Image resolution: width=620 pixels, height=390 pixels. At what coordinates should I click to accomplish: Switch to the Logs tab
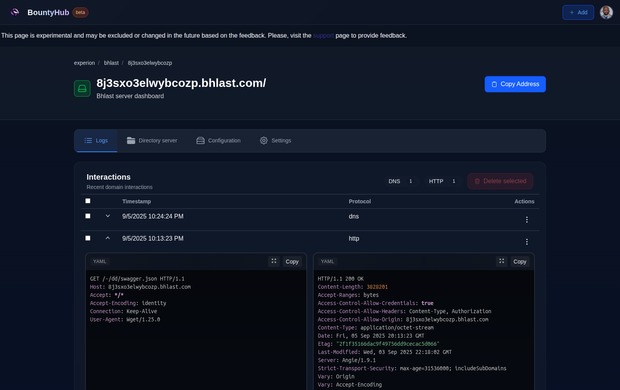96,140
